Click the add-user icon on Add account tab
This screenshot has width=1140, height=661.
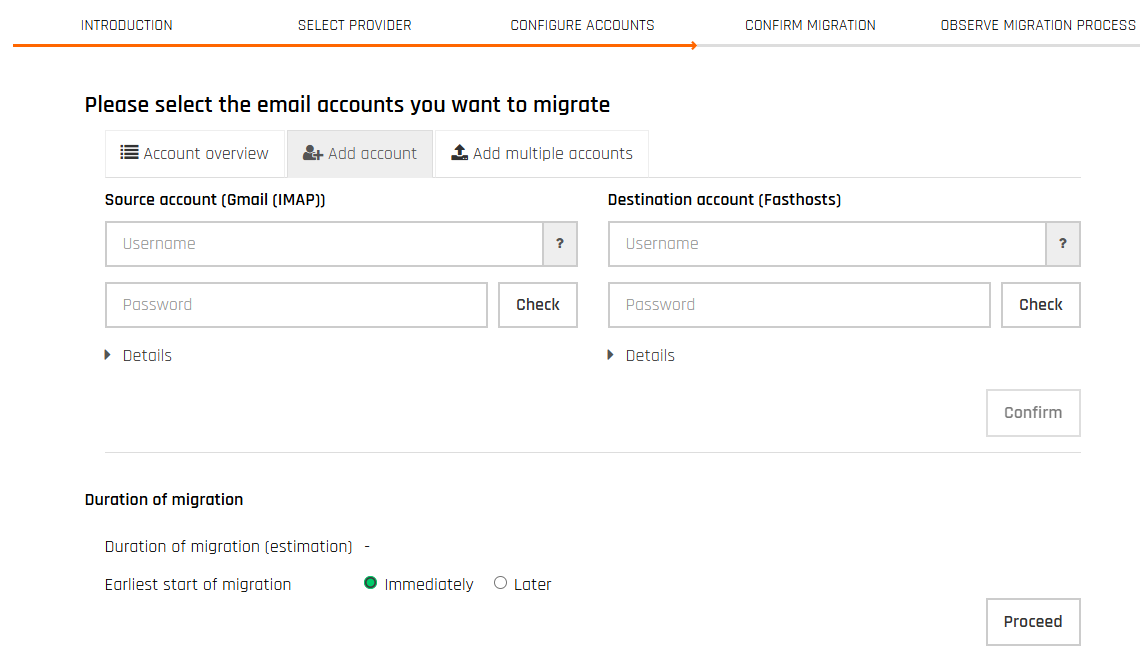pyautogui.click(x=312, y=153)
